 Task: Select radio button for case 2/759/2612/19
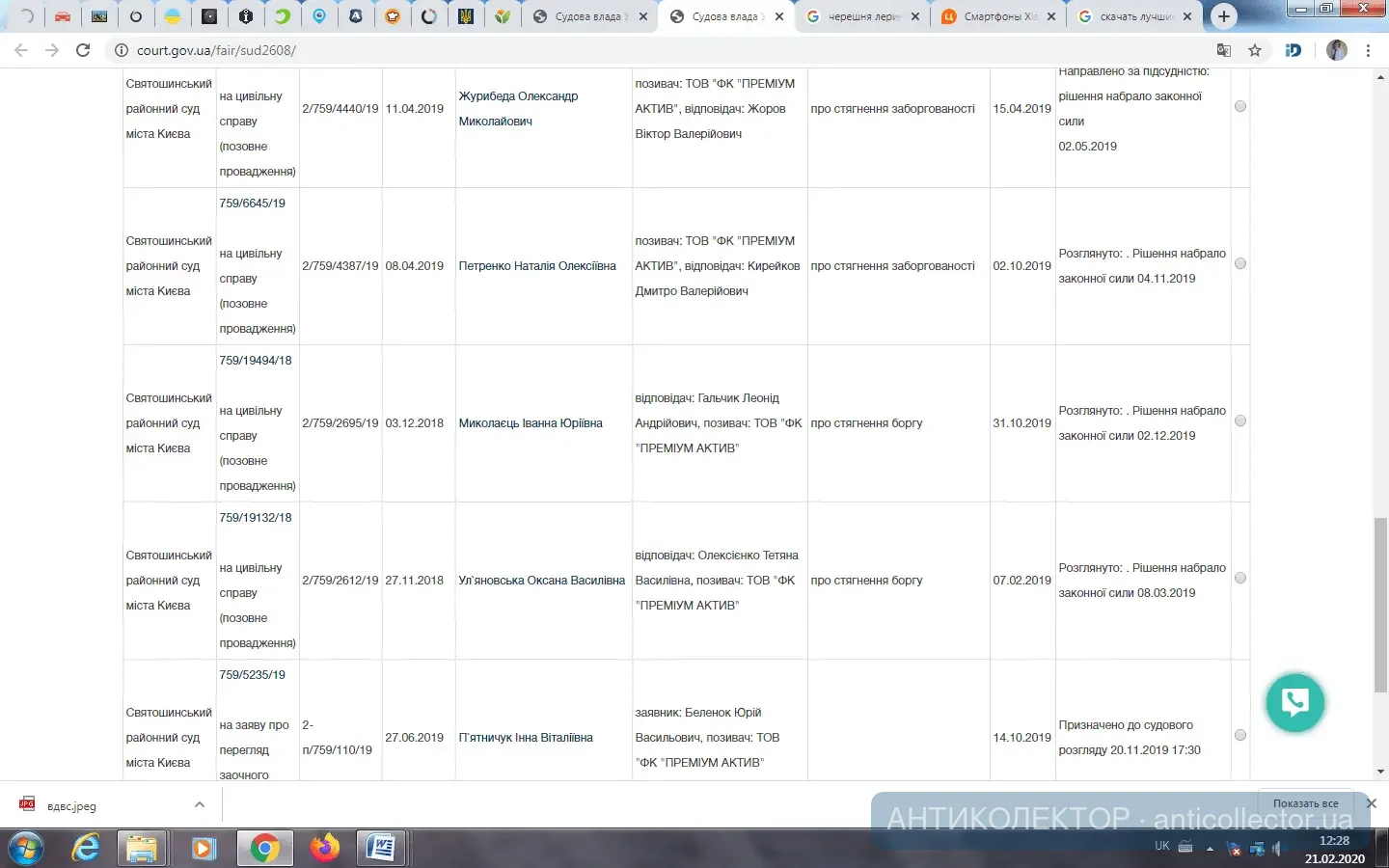click(x=1240, y=578)
